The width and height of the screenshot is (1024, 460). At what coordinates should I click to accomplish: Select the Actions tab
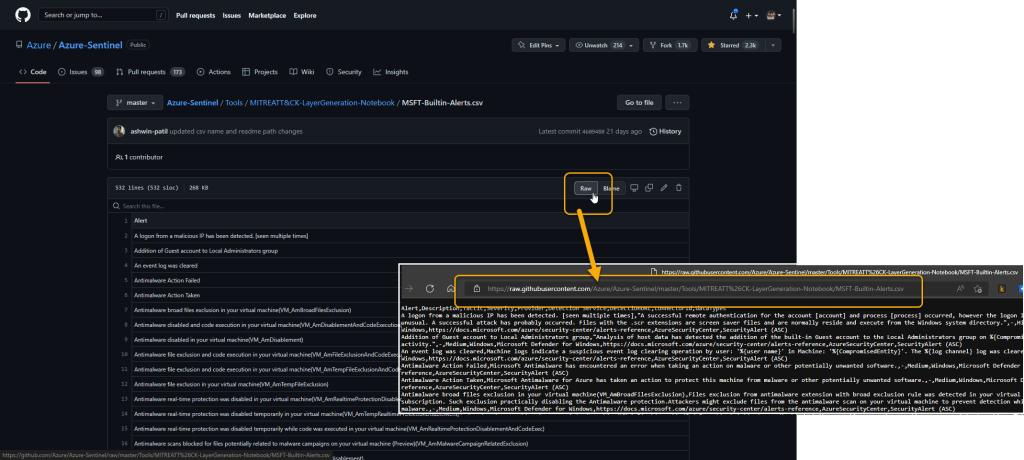214,72
